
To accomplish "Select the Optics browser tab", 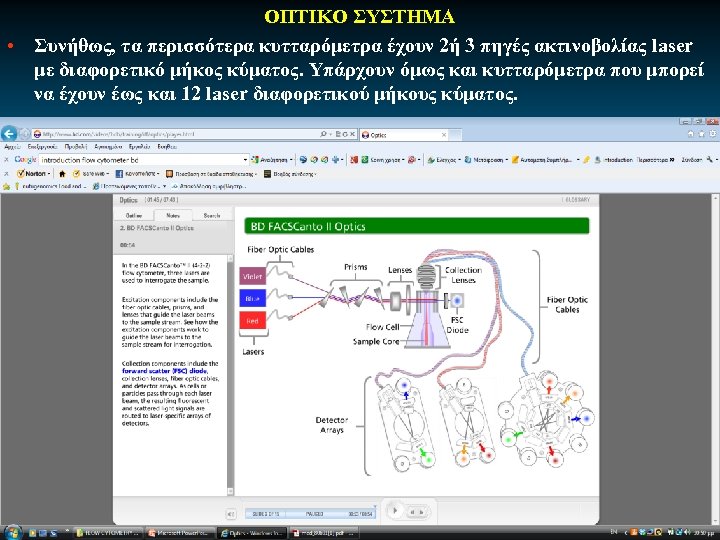I will coord(404,135).
